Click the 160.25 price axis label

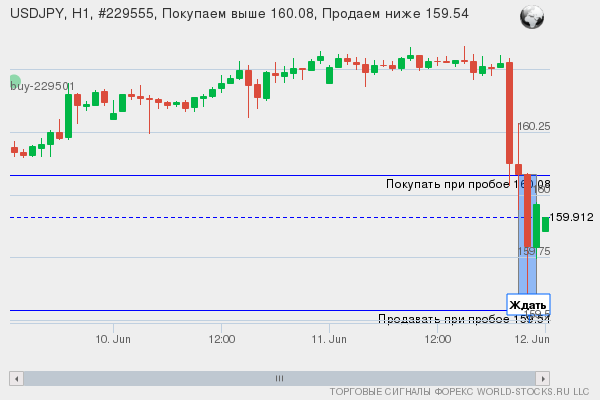tap(534, 126)
